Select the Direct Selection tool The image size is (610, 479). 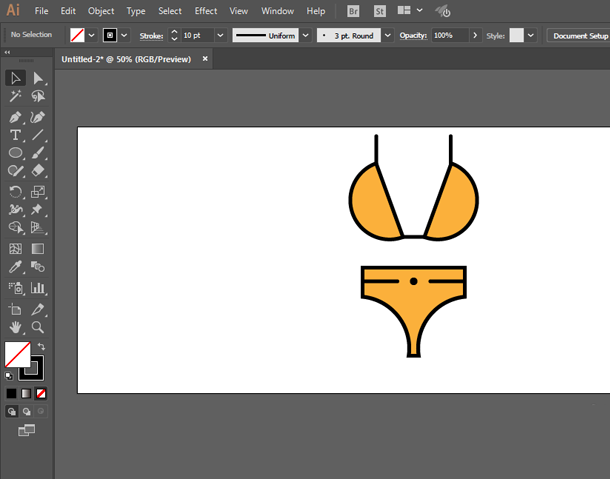[38, 78]
